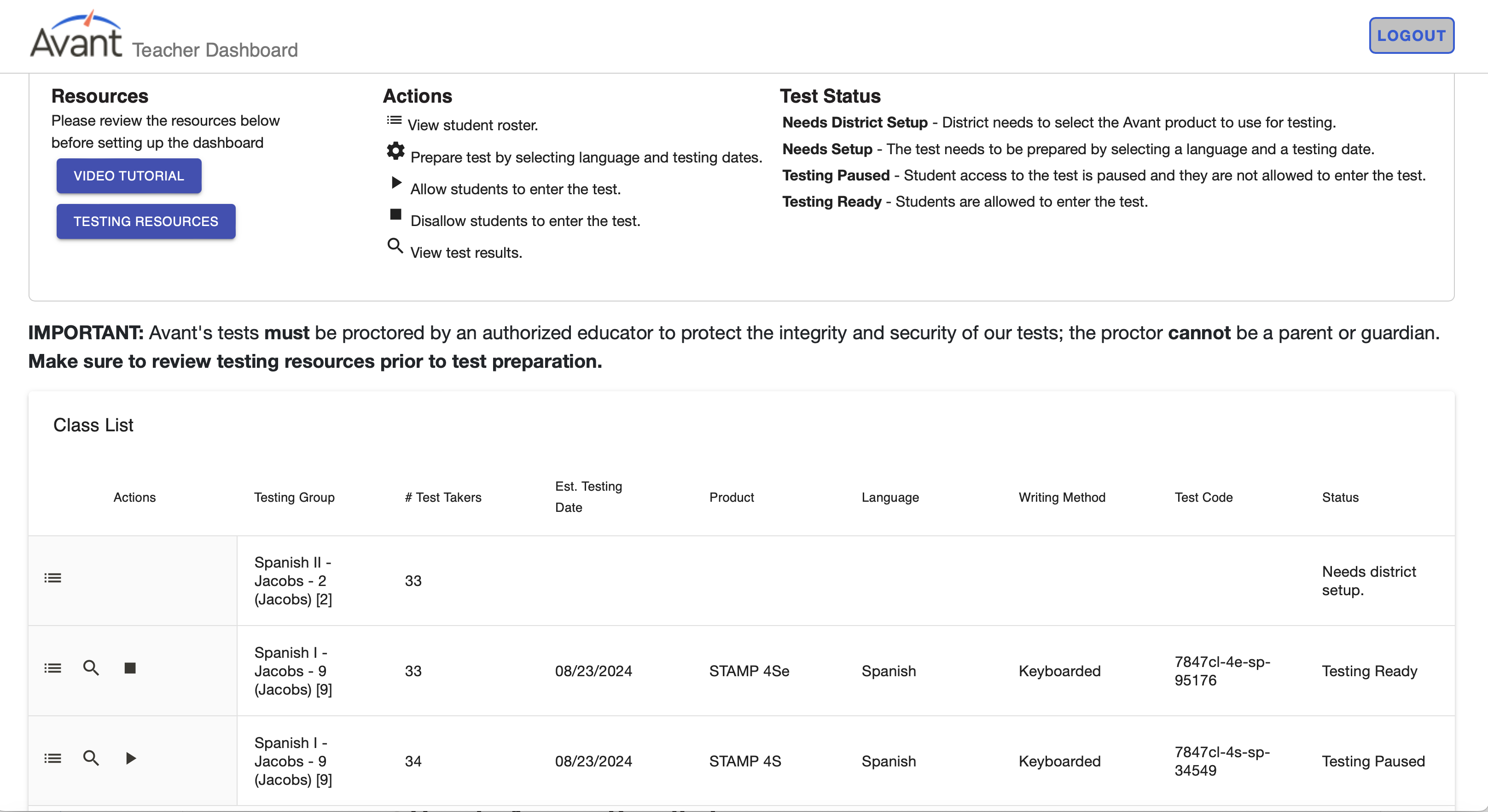
Task: Allow students to enter STAMP 4S test
Action: coord(131,758)
